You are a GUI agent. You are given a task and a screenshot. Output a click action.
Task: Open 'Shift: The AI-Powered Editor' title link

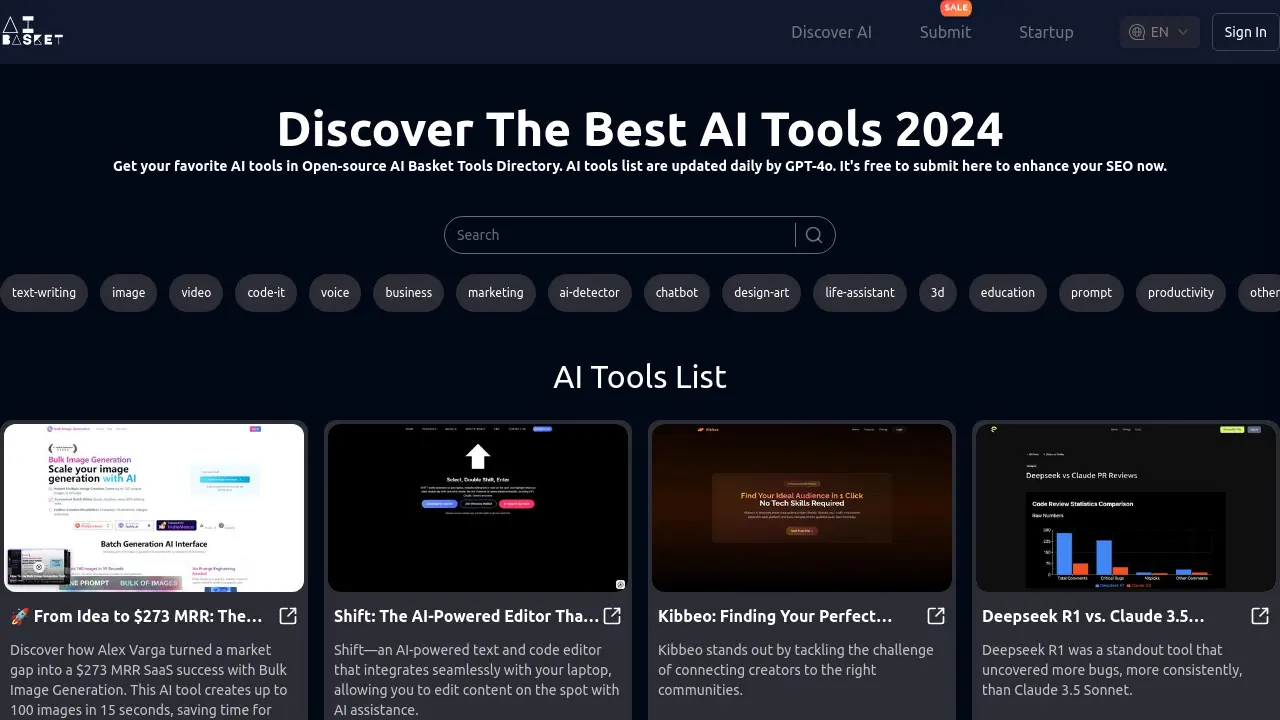466,616
